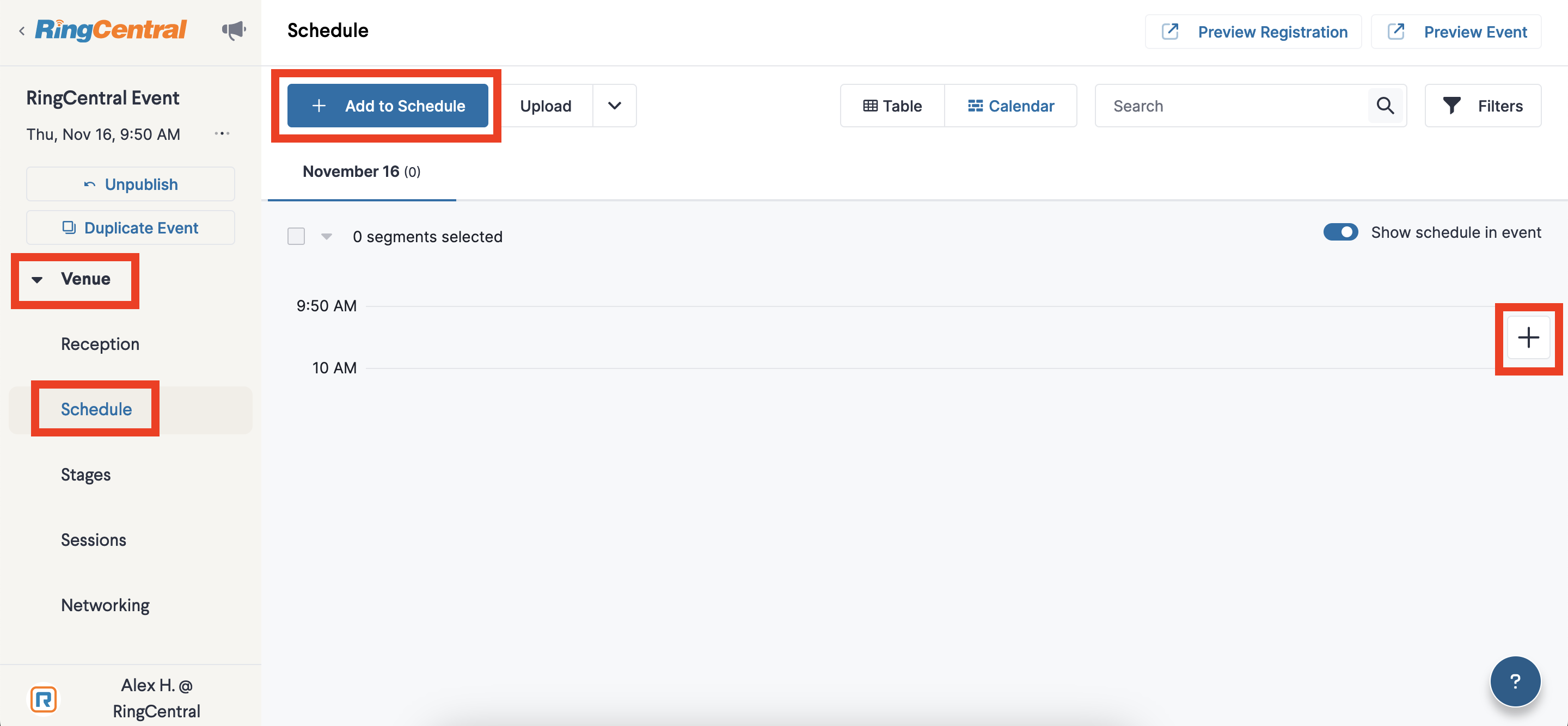Click Preview Event
The width and height of the screenshot is (1568, 726).
click(x=1456, y=32)
